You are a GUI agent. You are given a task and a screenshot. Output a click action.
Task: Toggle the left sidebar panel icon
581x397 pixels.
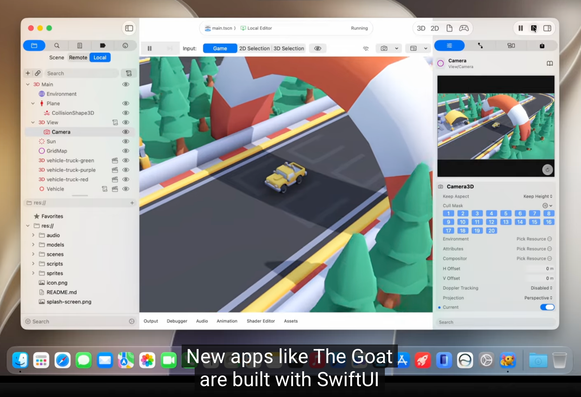tap(129, 28)
